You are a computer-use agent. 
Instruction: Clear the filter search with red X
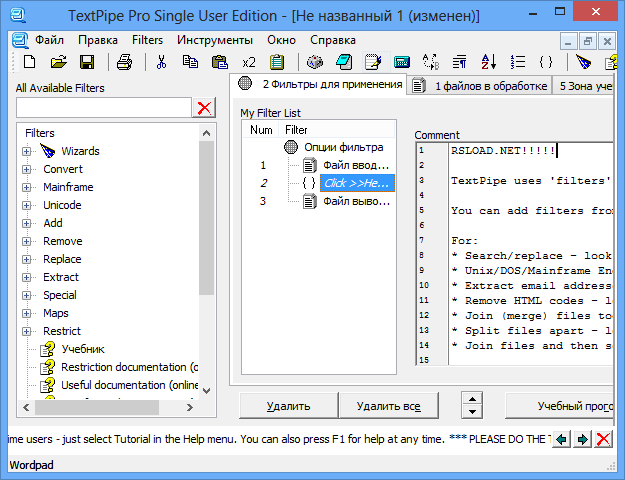[204, 108]
